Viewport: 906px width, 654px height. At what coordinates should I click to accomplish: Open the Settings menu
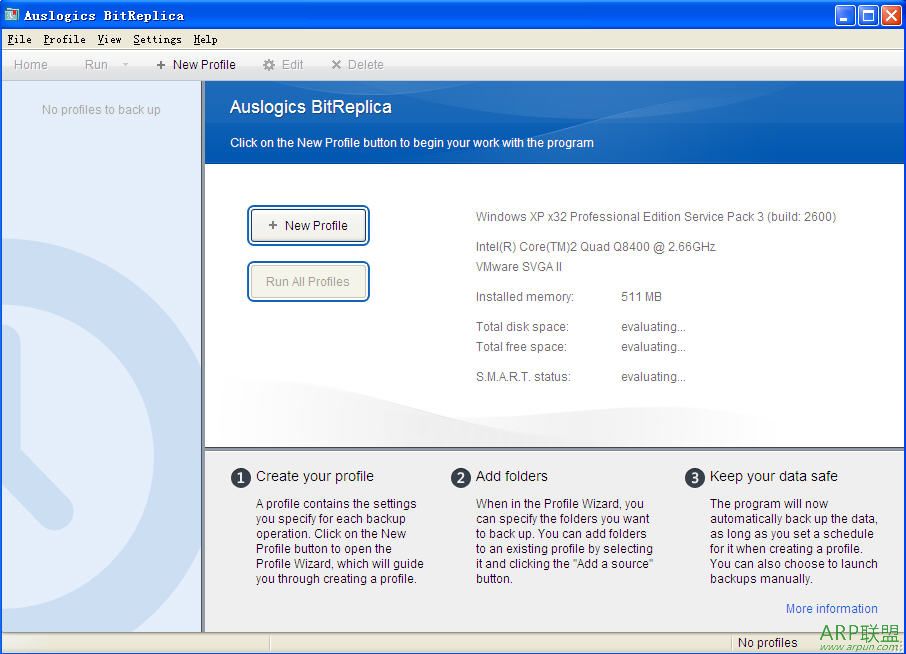[x=157, y=40]
